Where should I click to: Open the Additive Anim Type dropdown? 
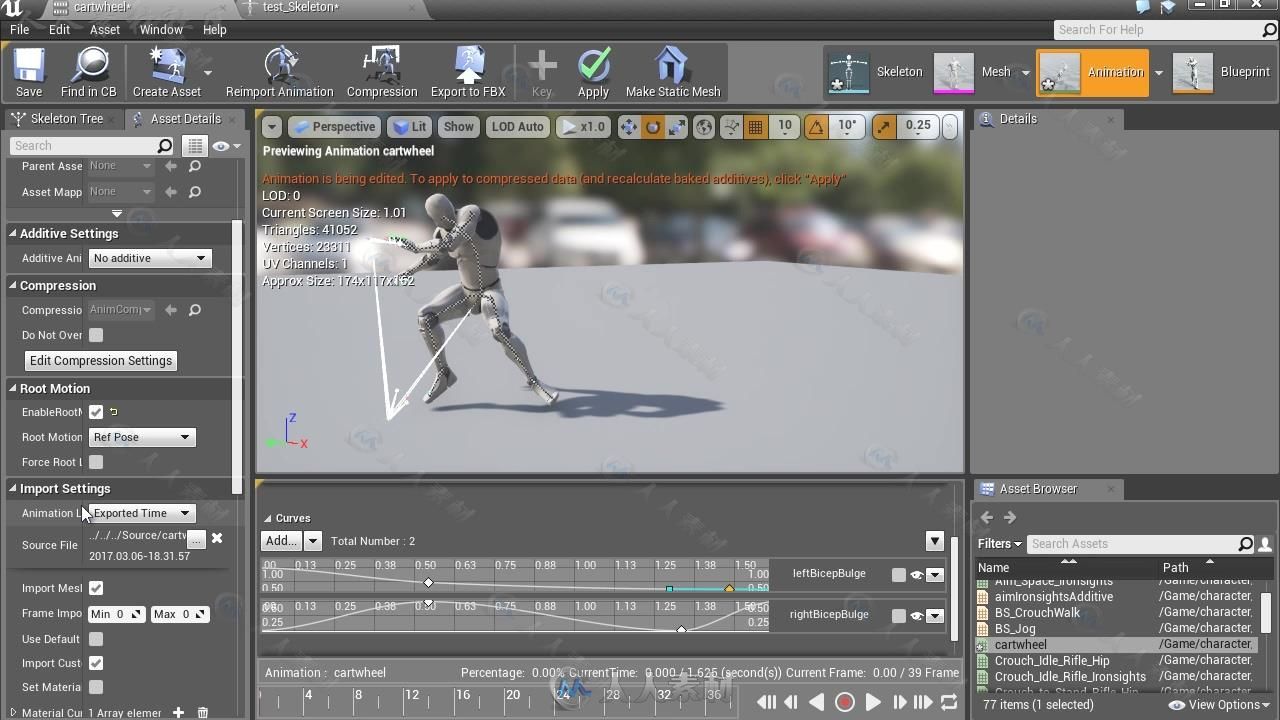pyautogui.click(x=149, y=258)
